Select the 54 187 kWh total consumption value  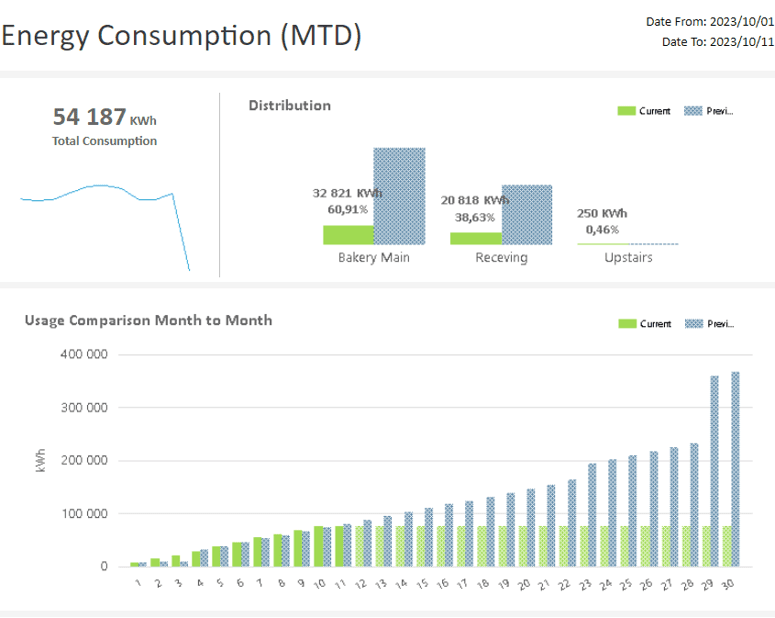pyautogui.click(x=105, y=117)
